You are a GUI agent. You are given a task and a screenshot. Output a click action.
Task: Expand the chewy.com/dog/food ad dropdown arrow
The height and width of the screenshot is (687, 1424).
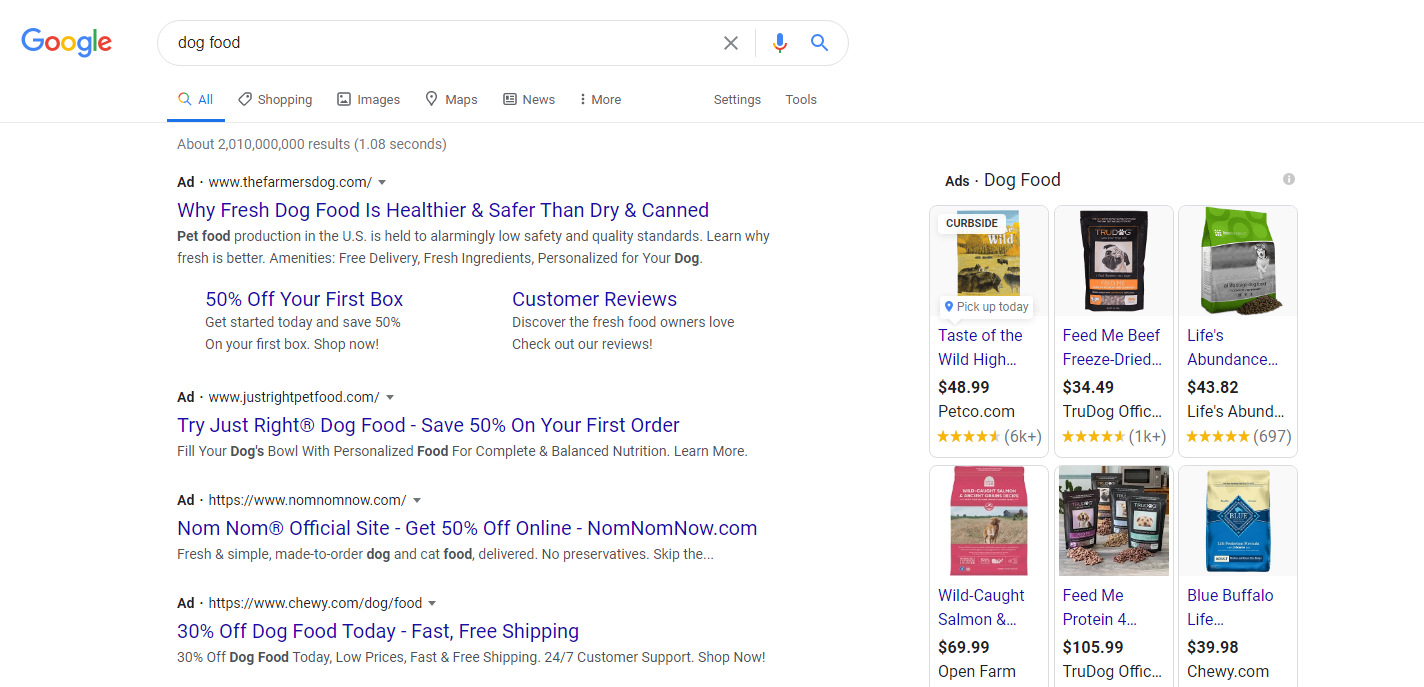click(x=432, y=603)
